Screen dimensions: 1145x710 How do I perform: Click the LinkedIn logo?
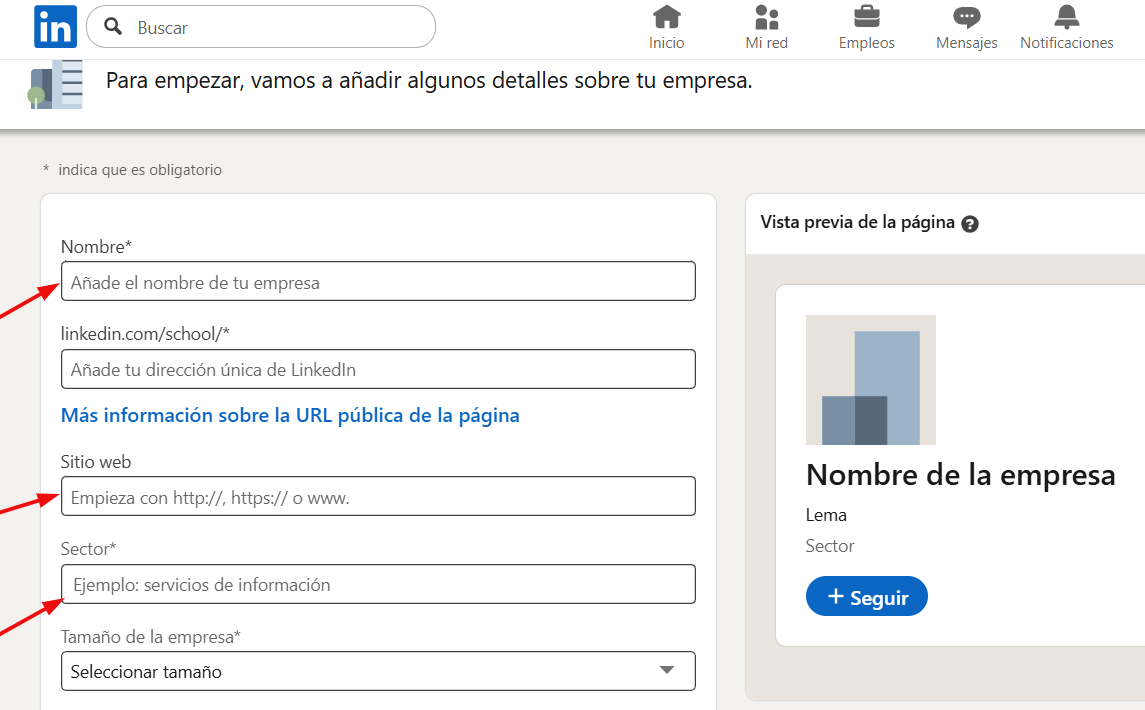(55, 26)
